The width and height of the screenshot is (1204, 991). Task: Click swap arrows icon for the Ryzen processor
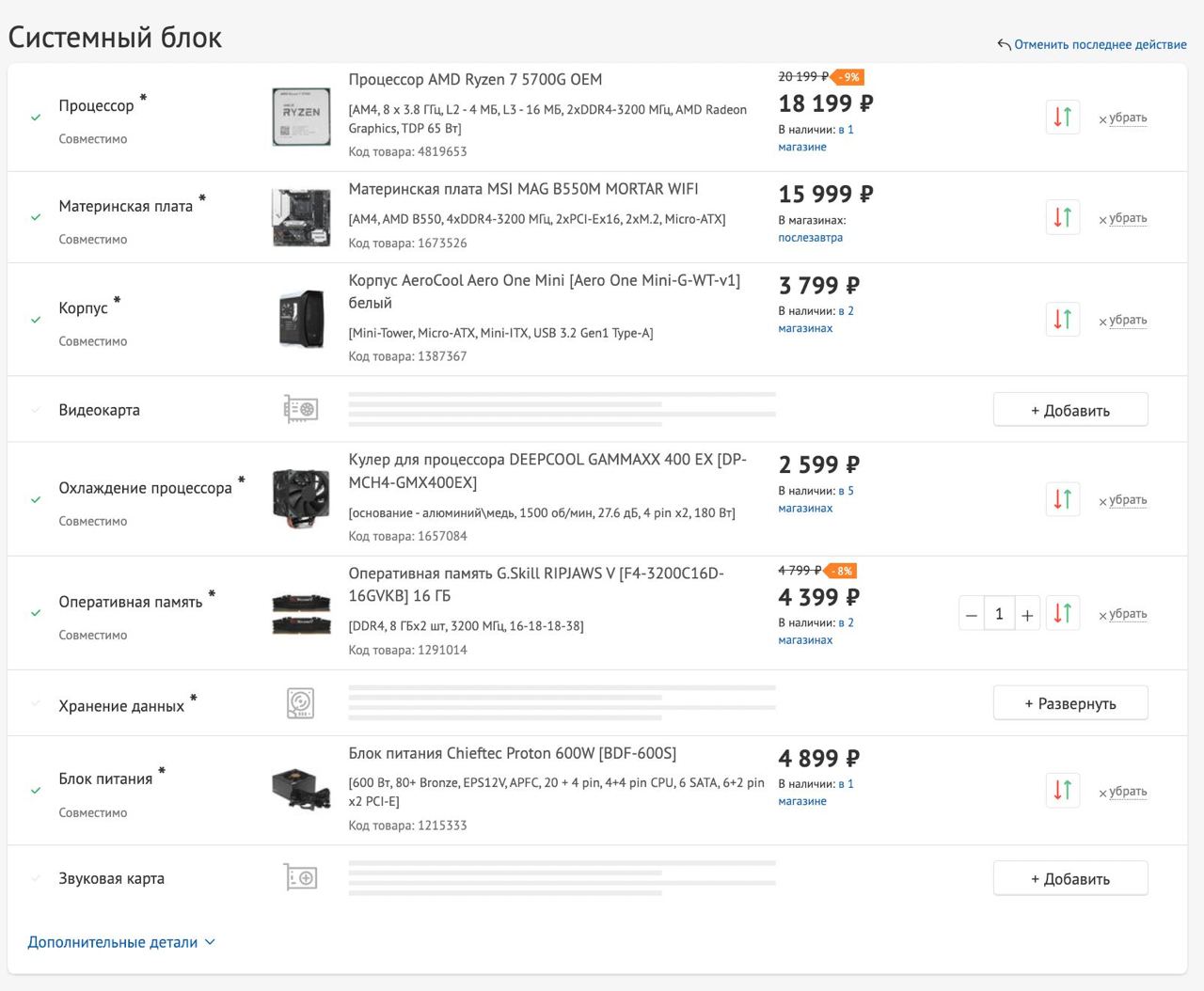1062,118
